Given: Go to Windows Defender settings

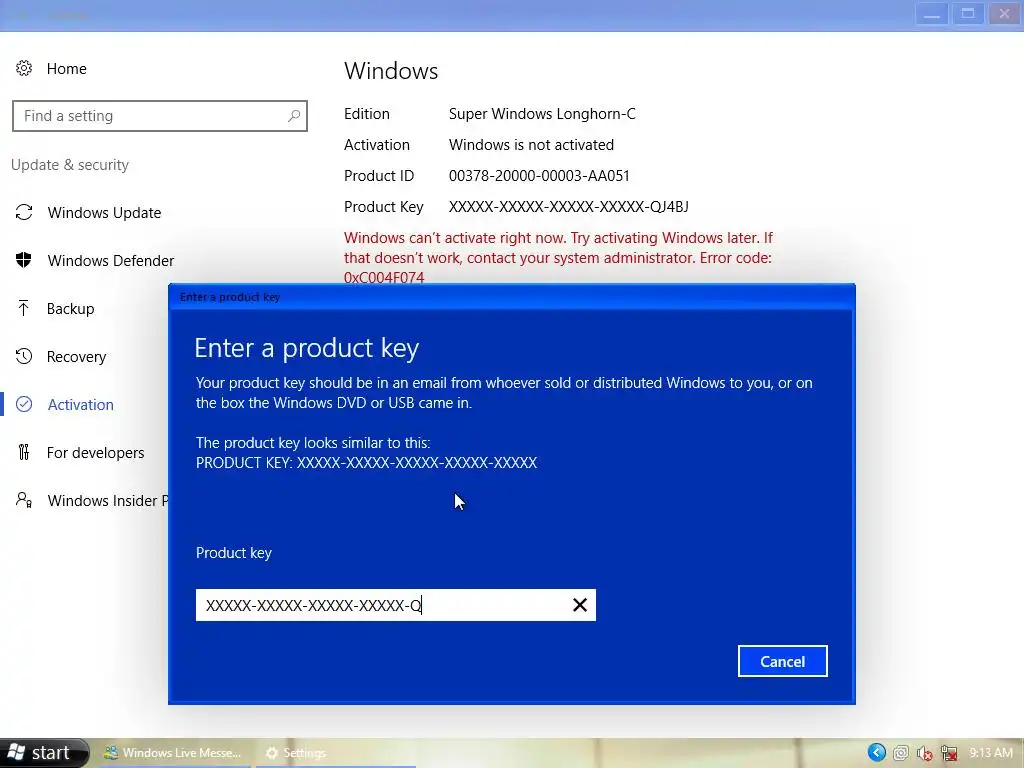Looking at the screenshot, I should [111, 261].
